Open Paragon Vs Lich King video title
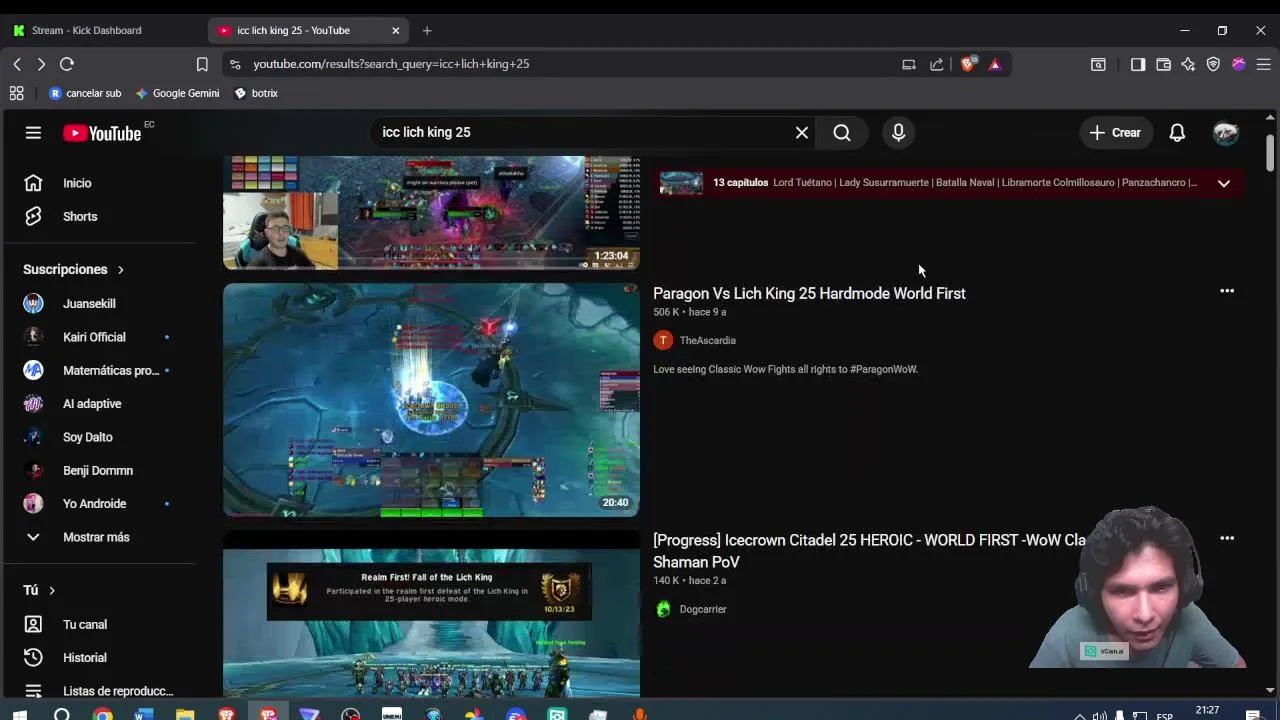This screenshot has width=1280, height=720. (x=809, y=293)
